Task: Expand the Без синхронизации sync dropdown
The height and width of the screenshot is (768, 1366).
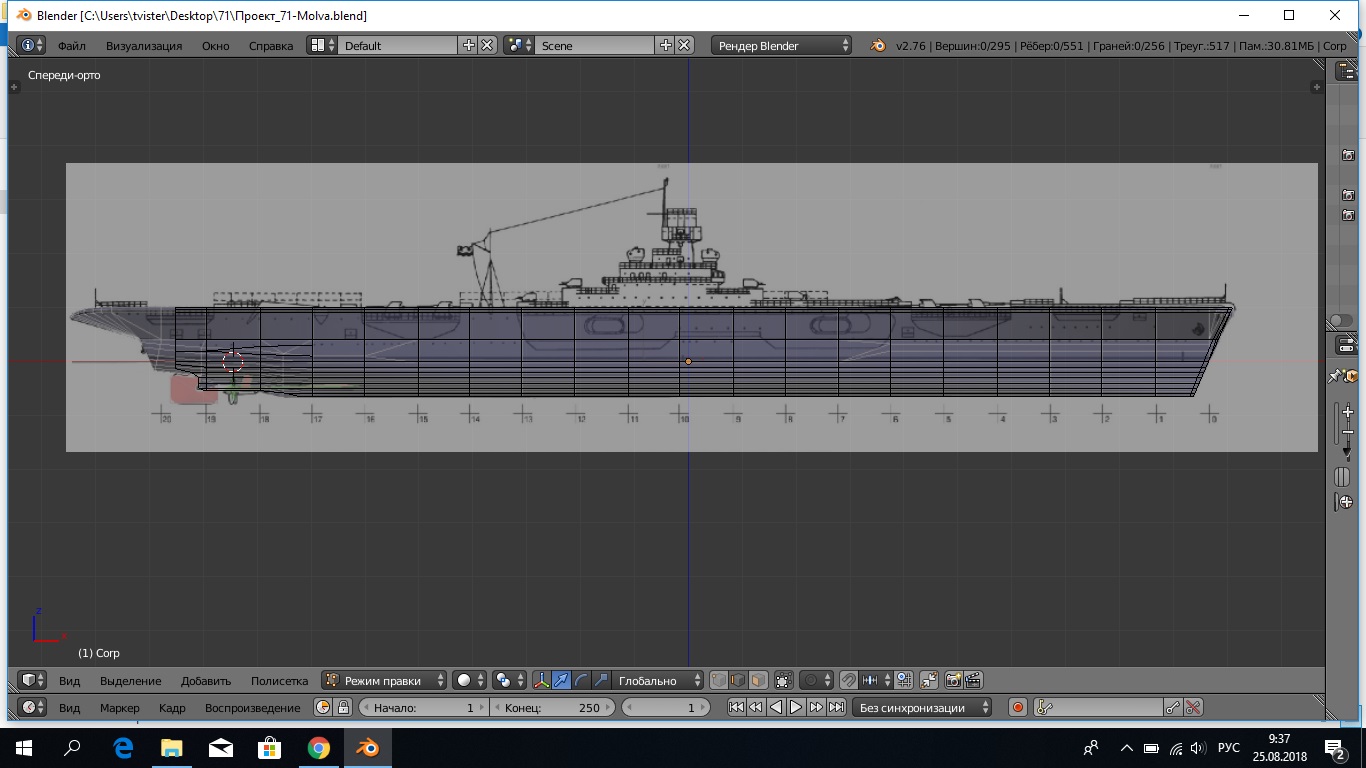Action: click(922, 708)
